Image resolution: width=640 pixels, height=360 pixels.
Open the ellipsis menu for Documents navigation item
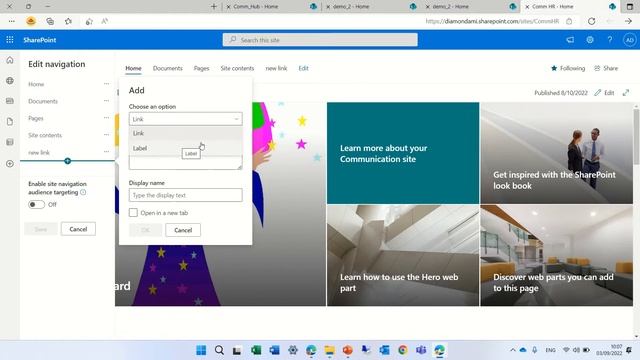107,101
